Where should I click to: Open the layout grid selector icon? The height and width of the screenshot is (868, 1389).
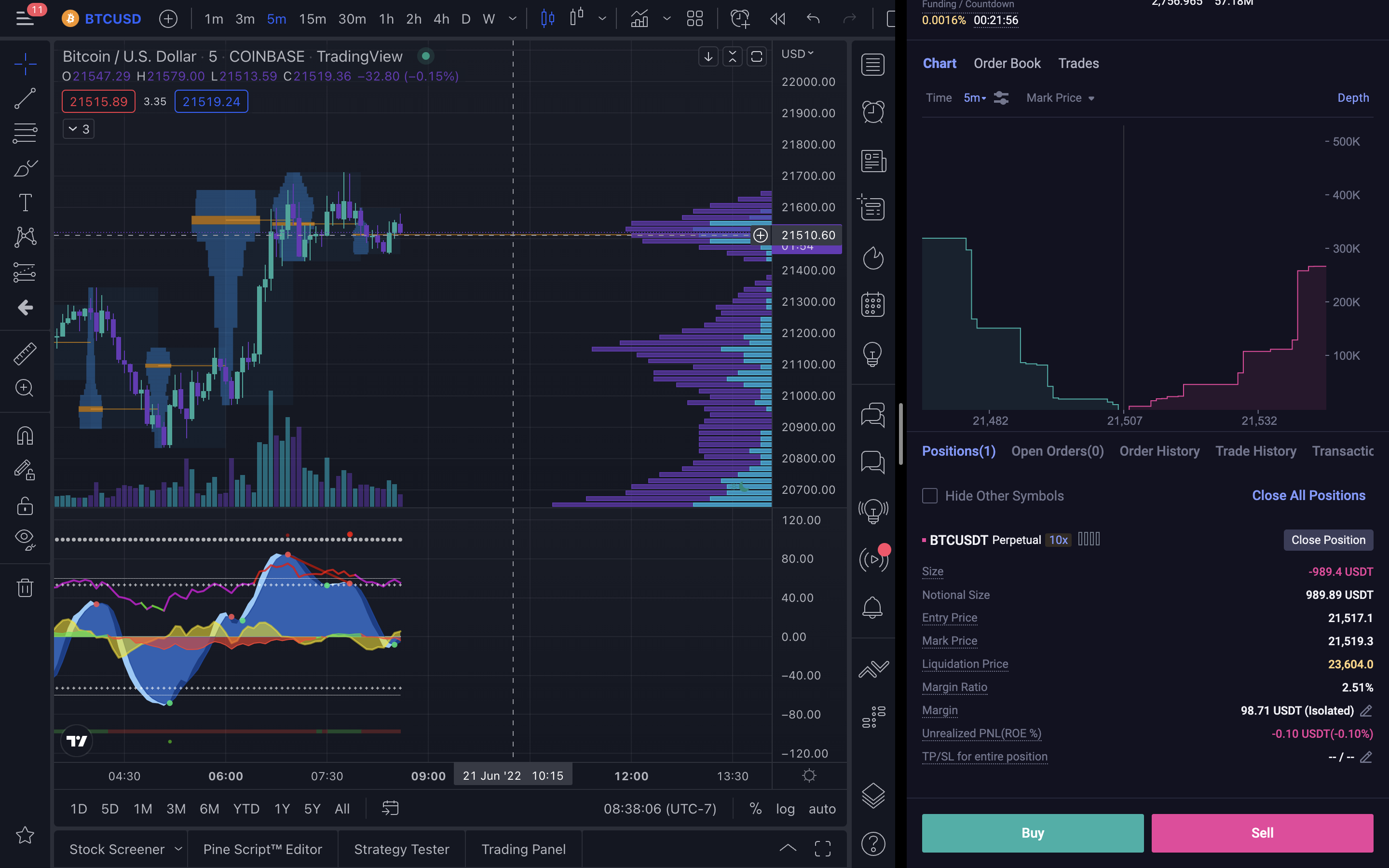[x=695, y=19]
